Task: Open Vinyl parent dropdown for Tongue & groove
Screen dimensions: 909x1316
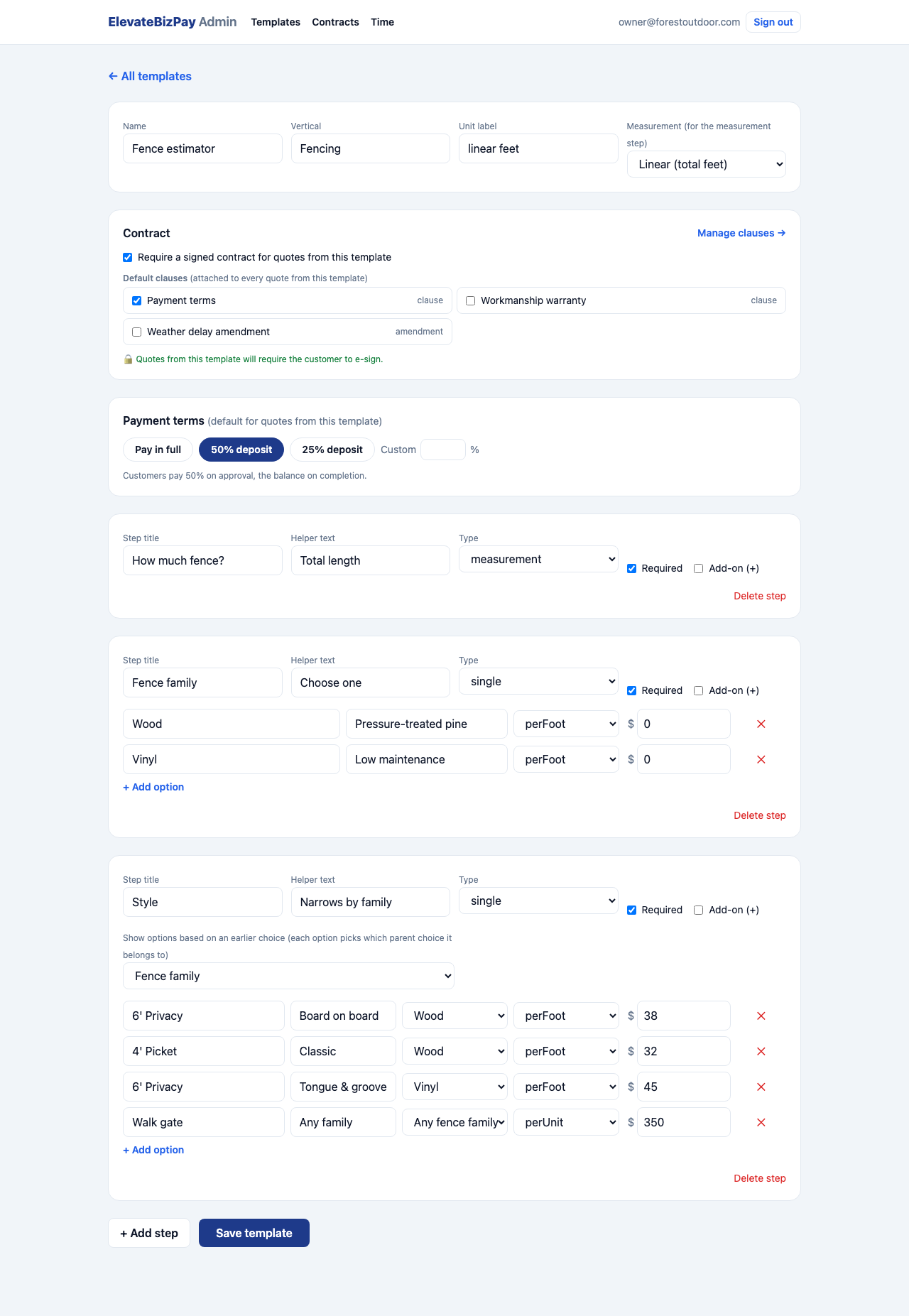Action: (x=454, y=1087)
